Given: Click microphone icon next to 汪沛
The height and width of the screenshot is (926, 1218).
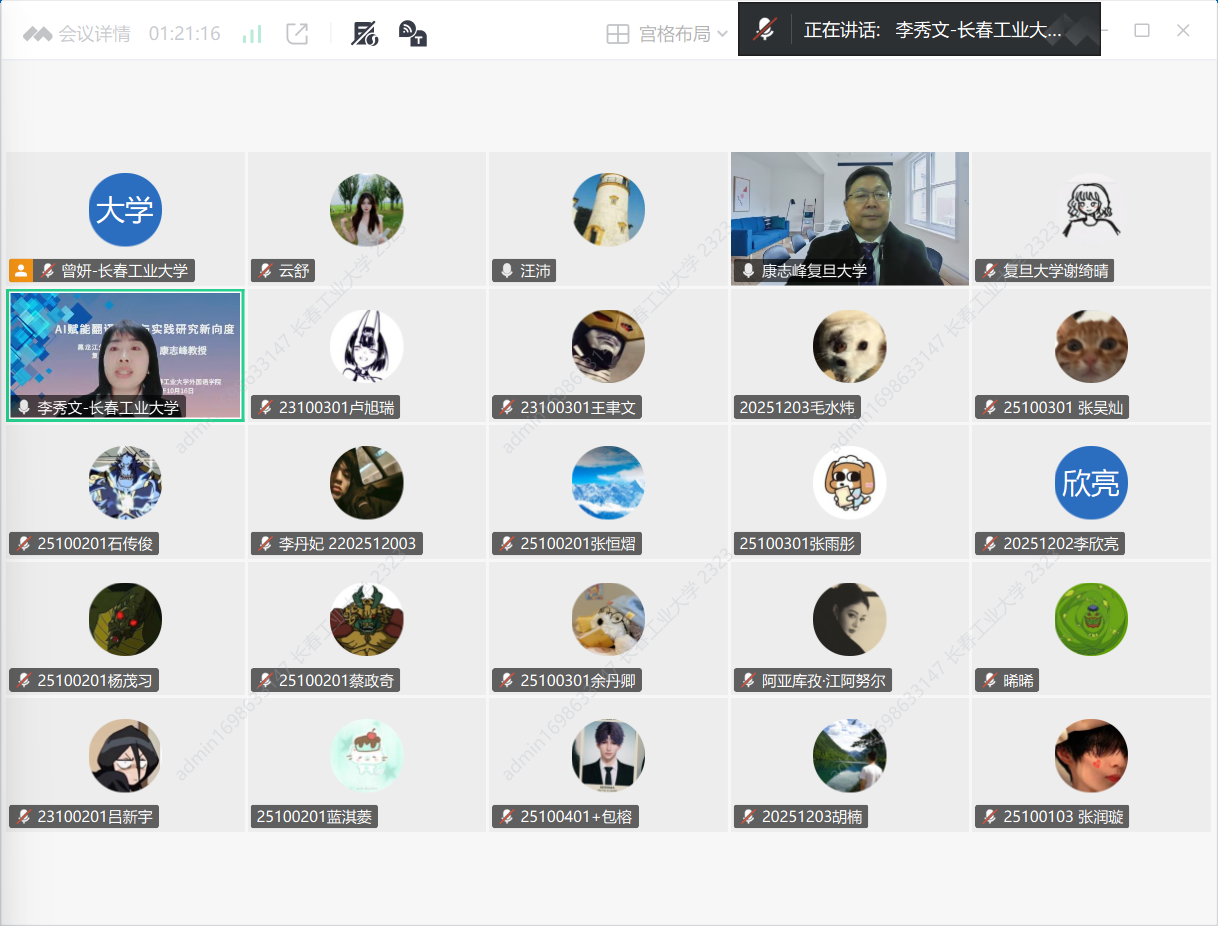Looking at the screenshot, I should tap(506, 271).
